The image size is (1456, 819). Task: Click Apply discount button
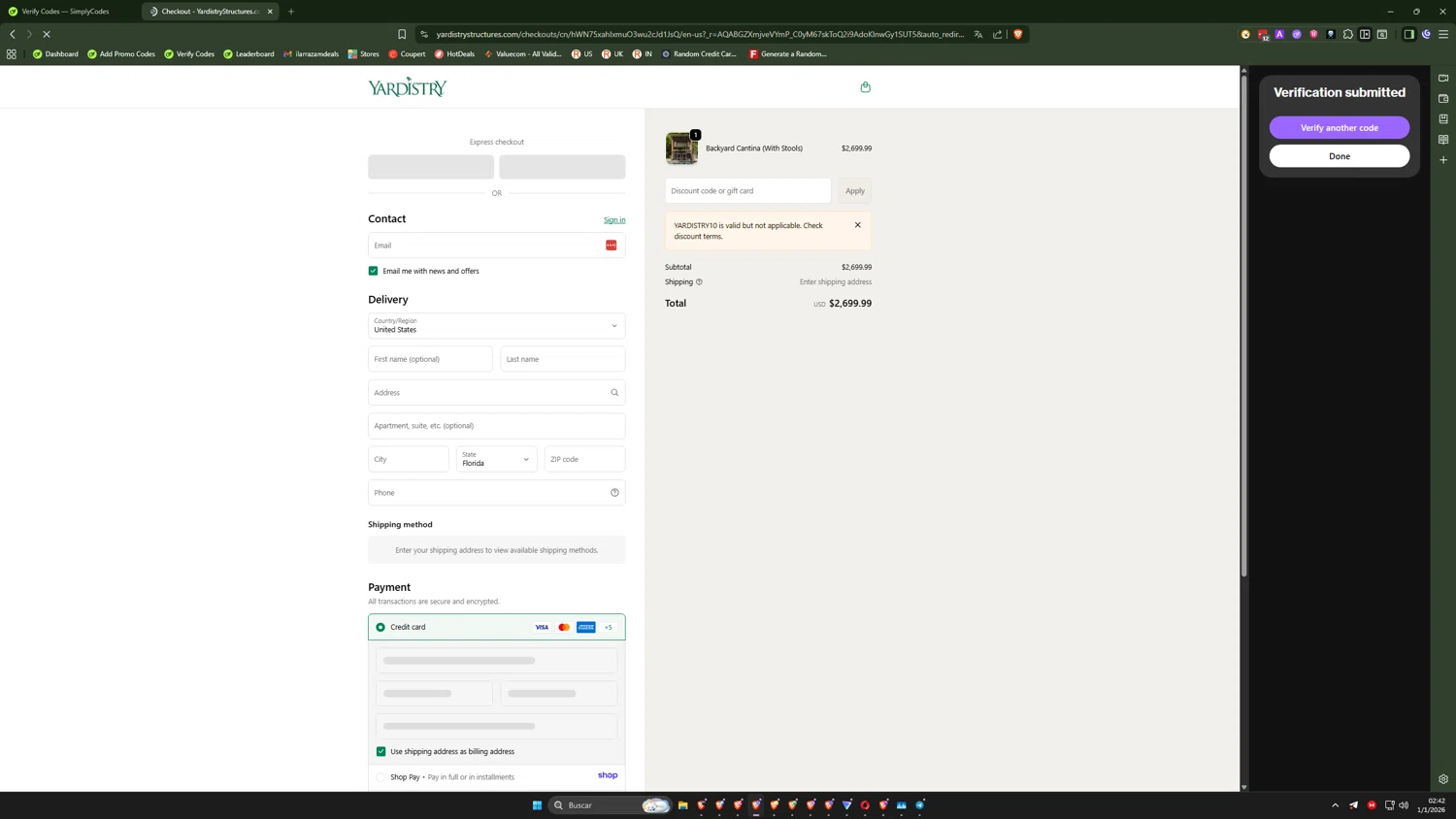pos(855,191)
